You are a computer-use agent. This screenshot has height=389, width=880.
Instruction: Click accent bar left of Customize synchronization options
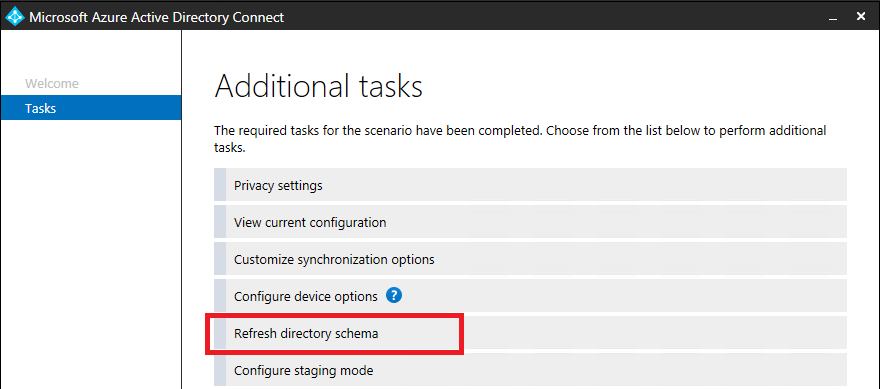[x=220, y=259]
